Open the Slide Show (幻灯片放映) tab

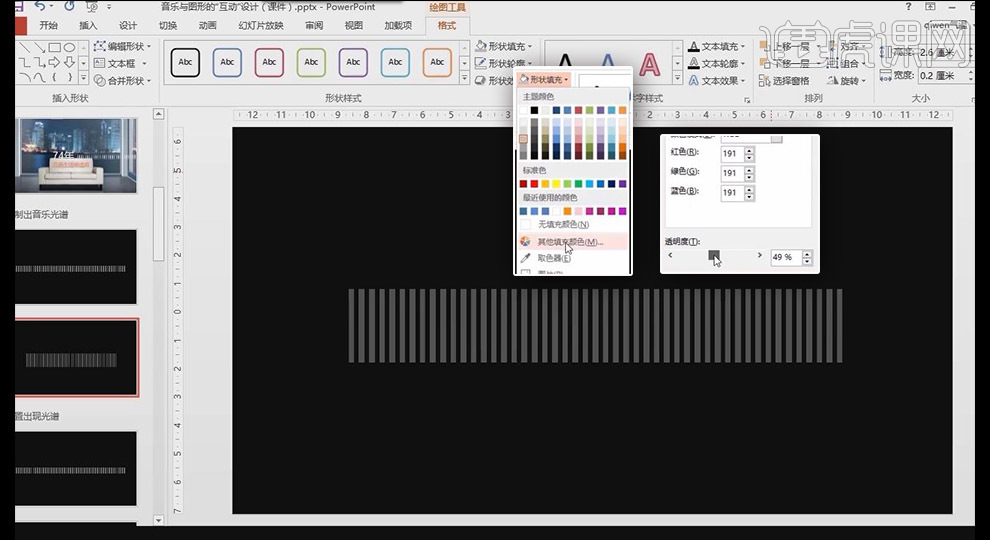(x=261, y=25)
